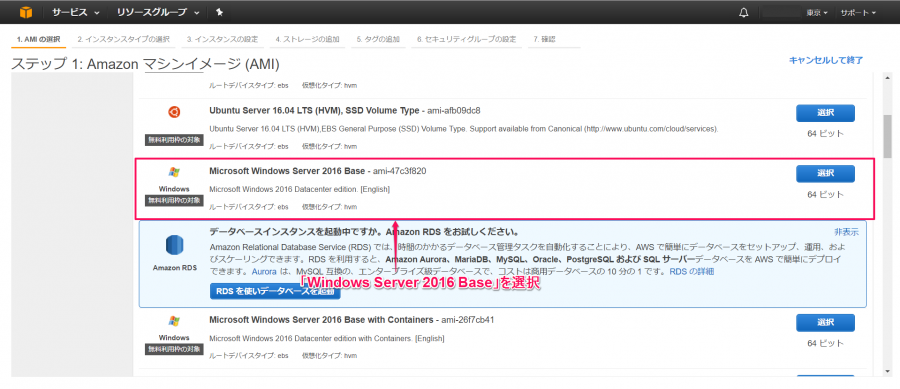Open the 東京 region dropdown
Viewport: 900px width, 389px height.
pyautogui.click(x=817, y=13)
